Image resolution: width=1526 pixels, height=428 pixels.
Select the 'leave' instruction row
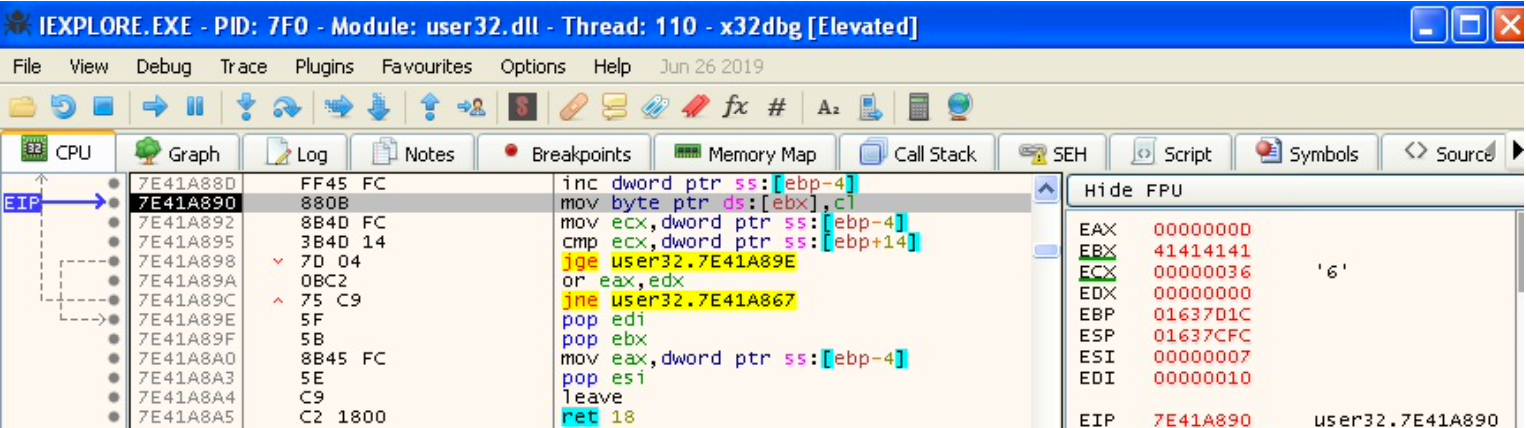point(590,397)
